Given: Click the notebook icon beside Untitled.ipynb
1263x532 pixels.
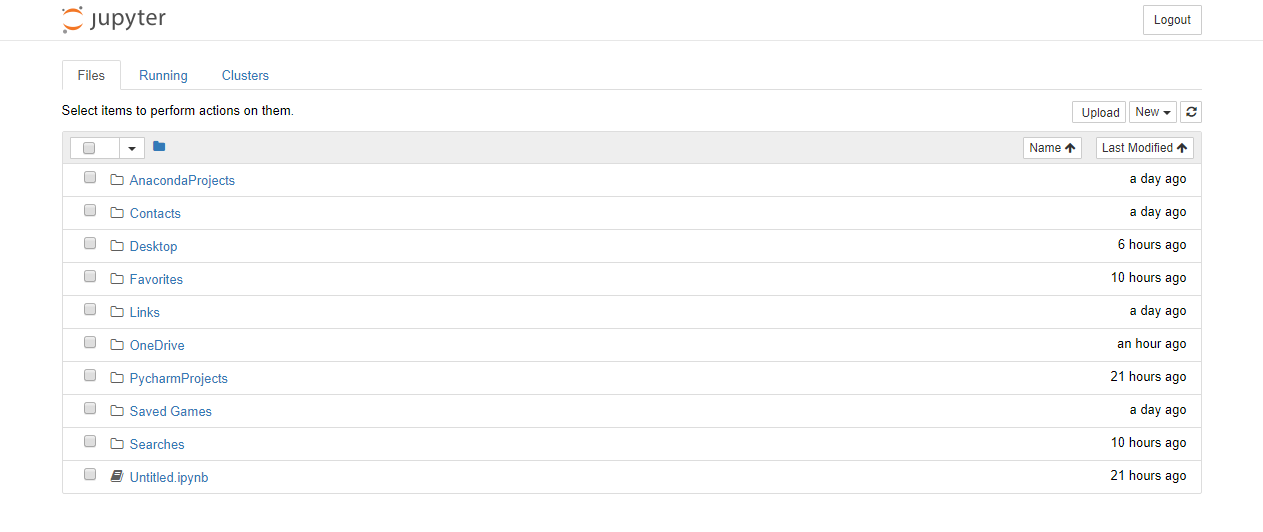Looking at the screenshot, I should click(117, 477).
